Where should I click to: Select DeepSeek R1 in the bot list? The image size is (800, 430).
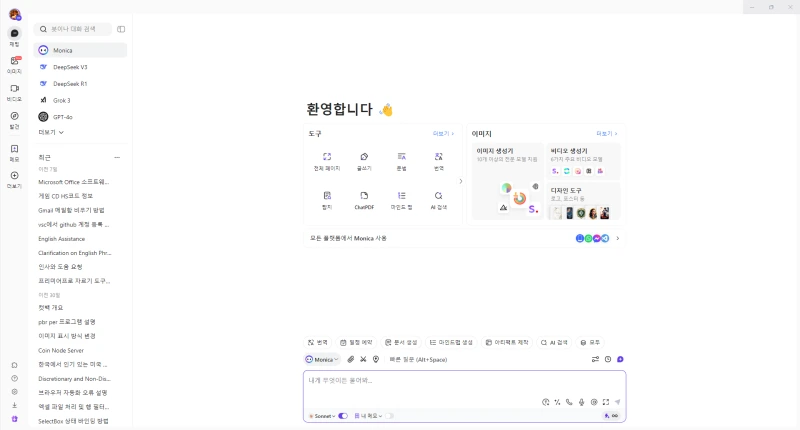click(81, 84)
